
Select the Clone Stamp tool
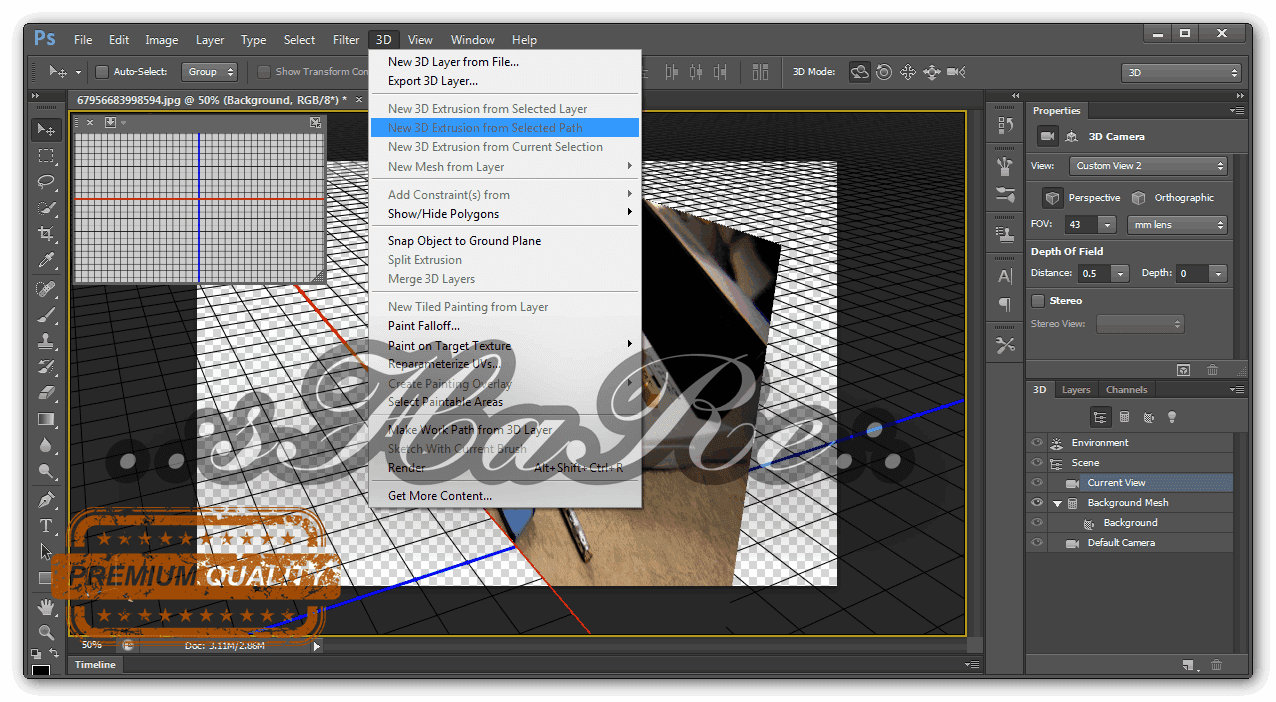[46, 341]
